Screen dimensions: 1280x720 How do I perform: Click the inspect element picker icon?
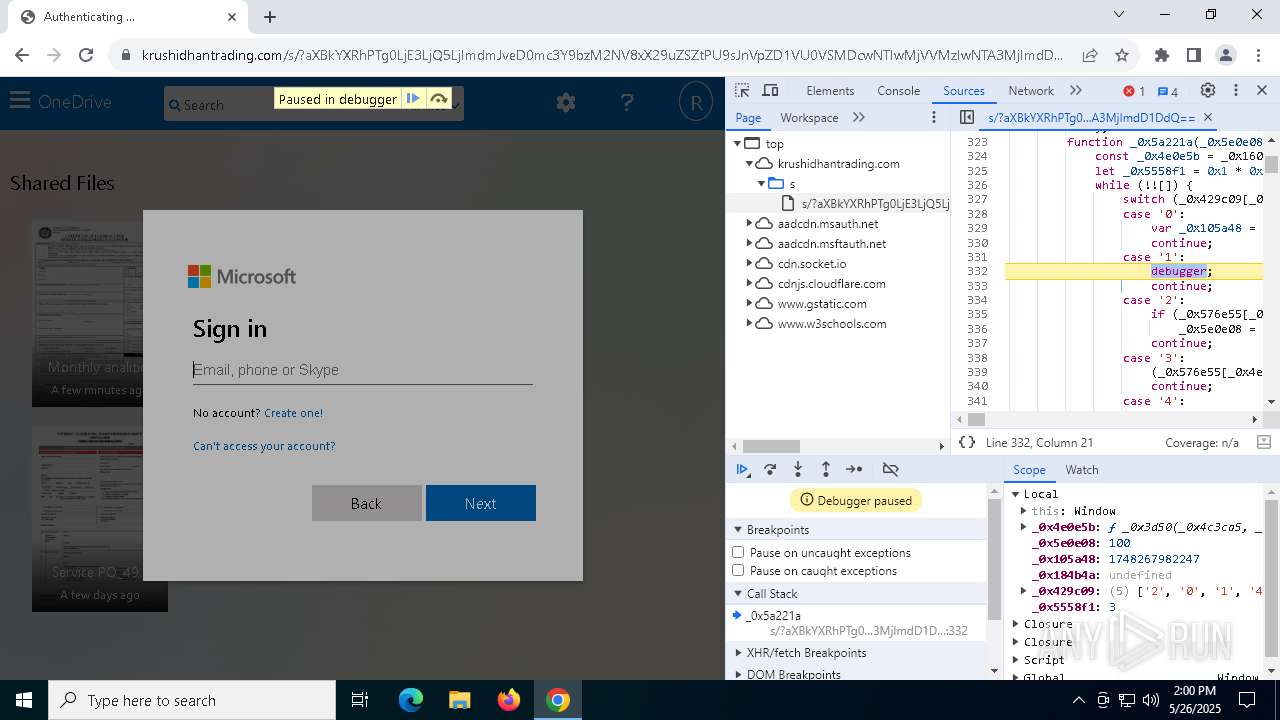[742, 90]
